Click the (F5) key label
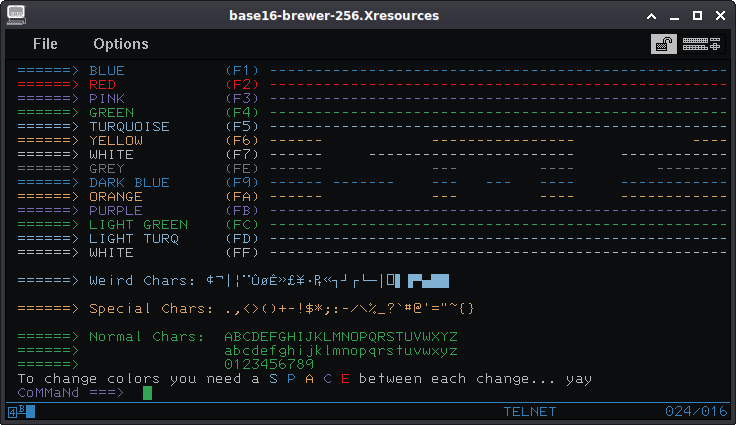This screenshot has width=736, height=425. (x=242, y=127)
